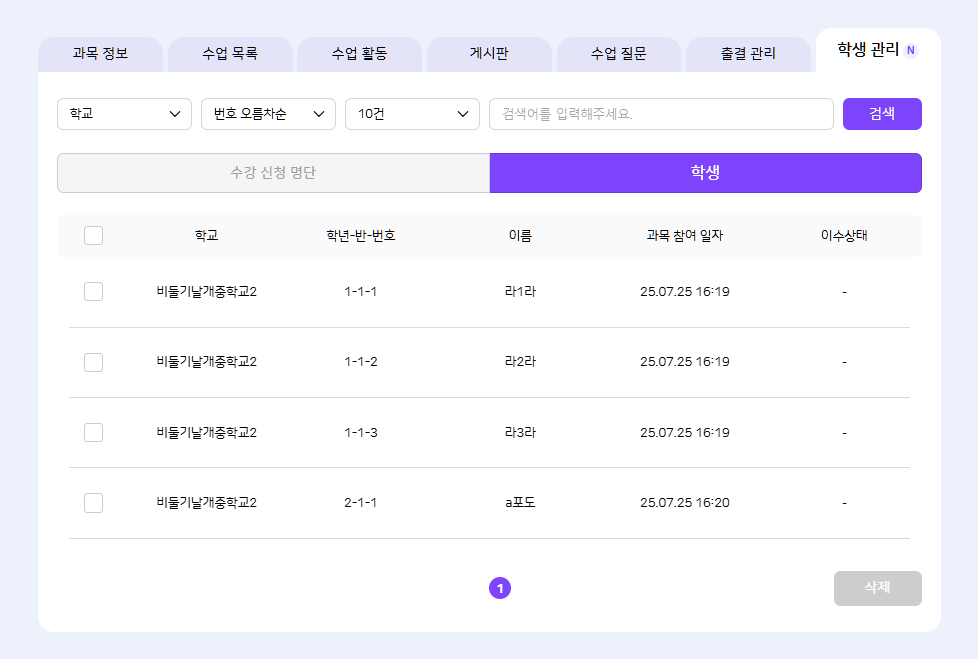
Task: Click page number 1 in pagination
Action: click(500, 588)
